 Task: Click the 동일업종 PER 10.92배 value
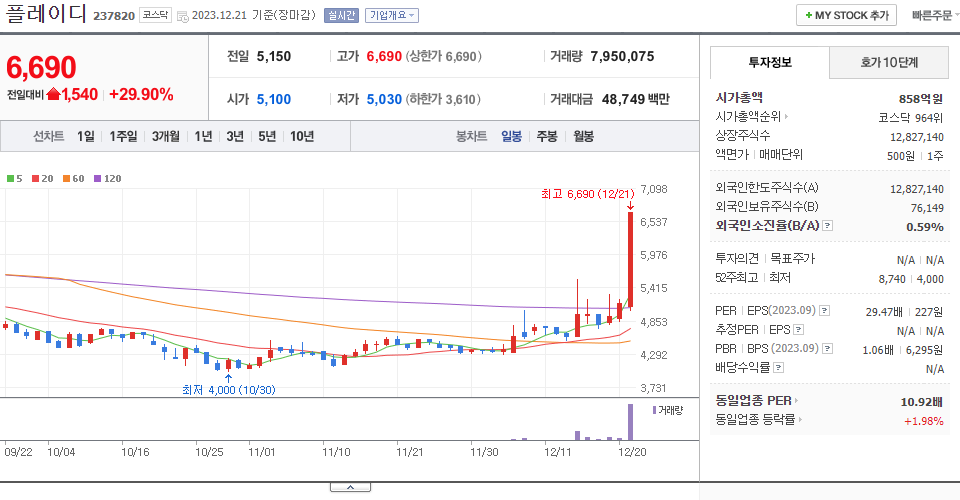pos(921,402)
